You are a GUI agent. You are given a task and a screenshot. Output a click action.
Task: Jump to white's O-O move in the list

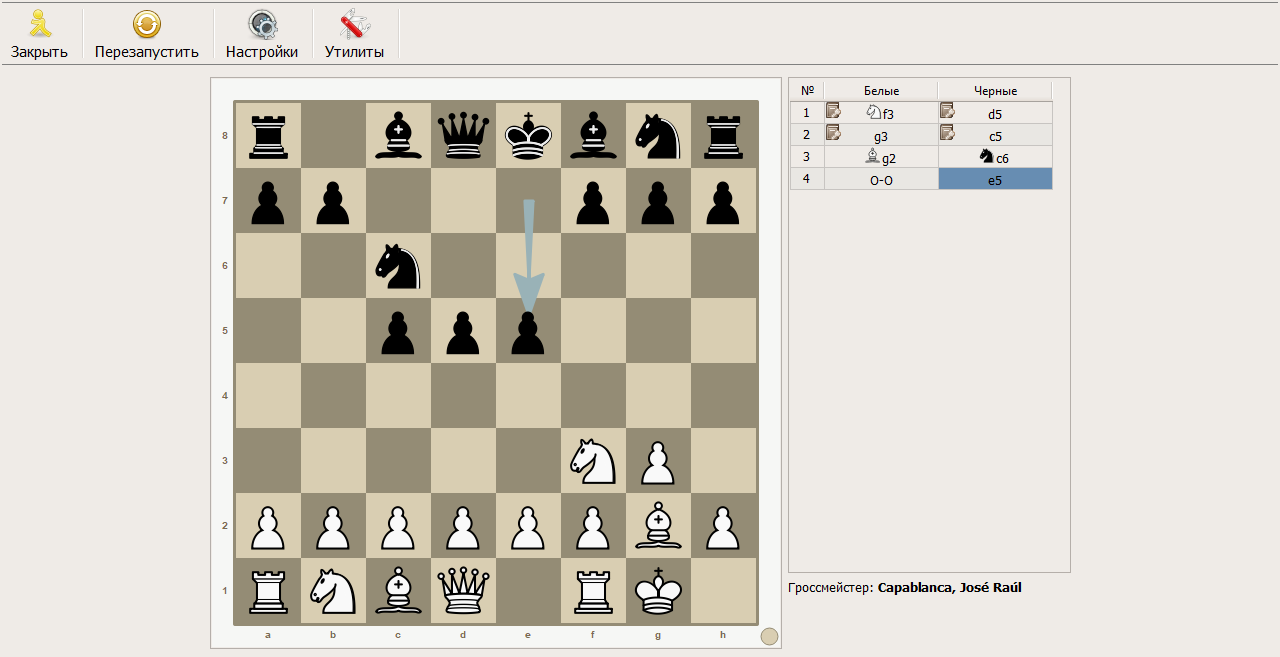coord(881,179)
